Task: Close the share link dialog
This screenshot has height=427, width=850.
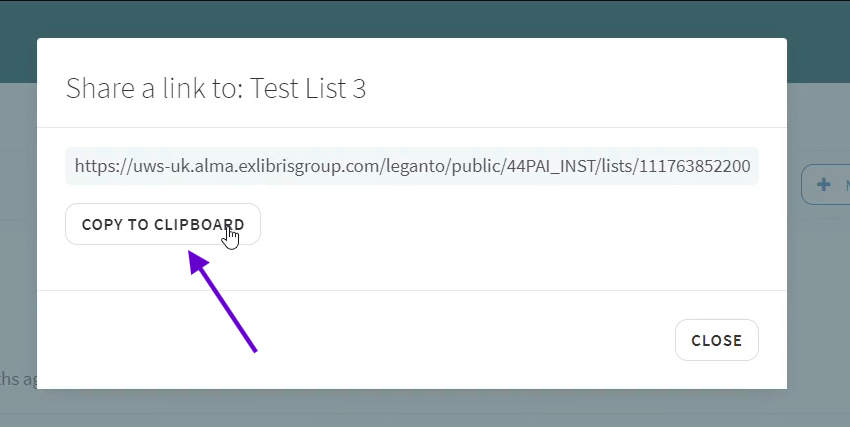Action: click(717, 340)
